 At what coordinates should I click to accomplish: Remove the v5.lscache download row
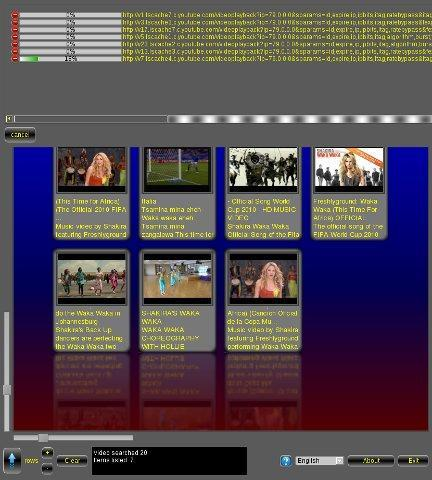click(15, 37)
